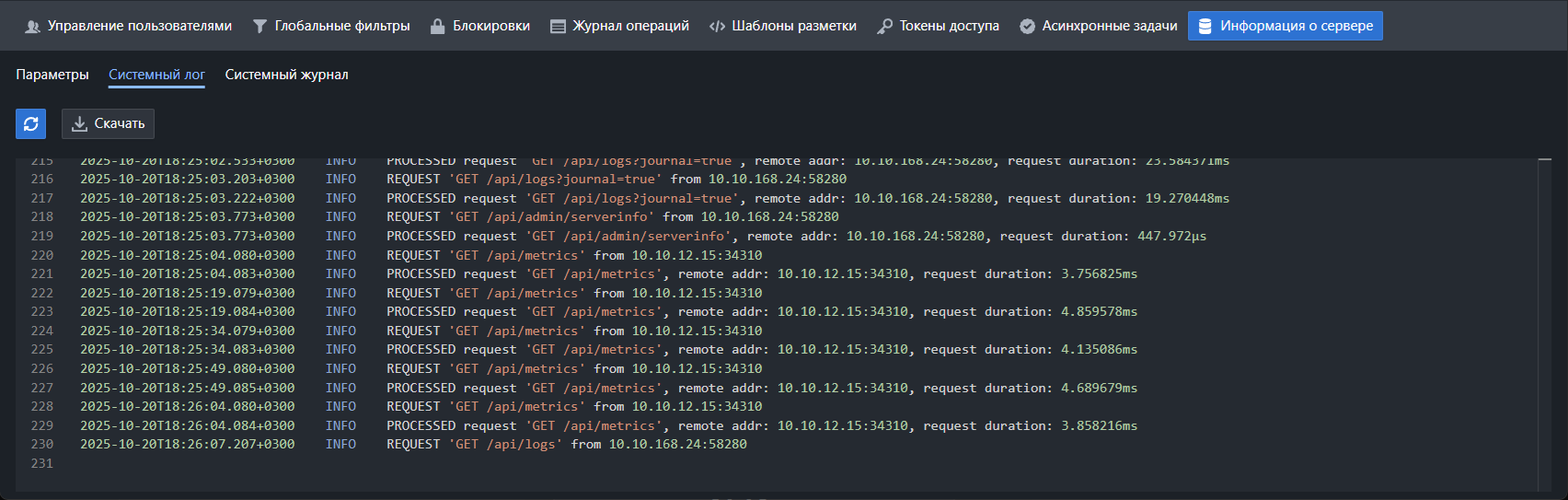
Task: Click request duration 447.972µs on line 219
Action: 1171,236
